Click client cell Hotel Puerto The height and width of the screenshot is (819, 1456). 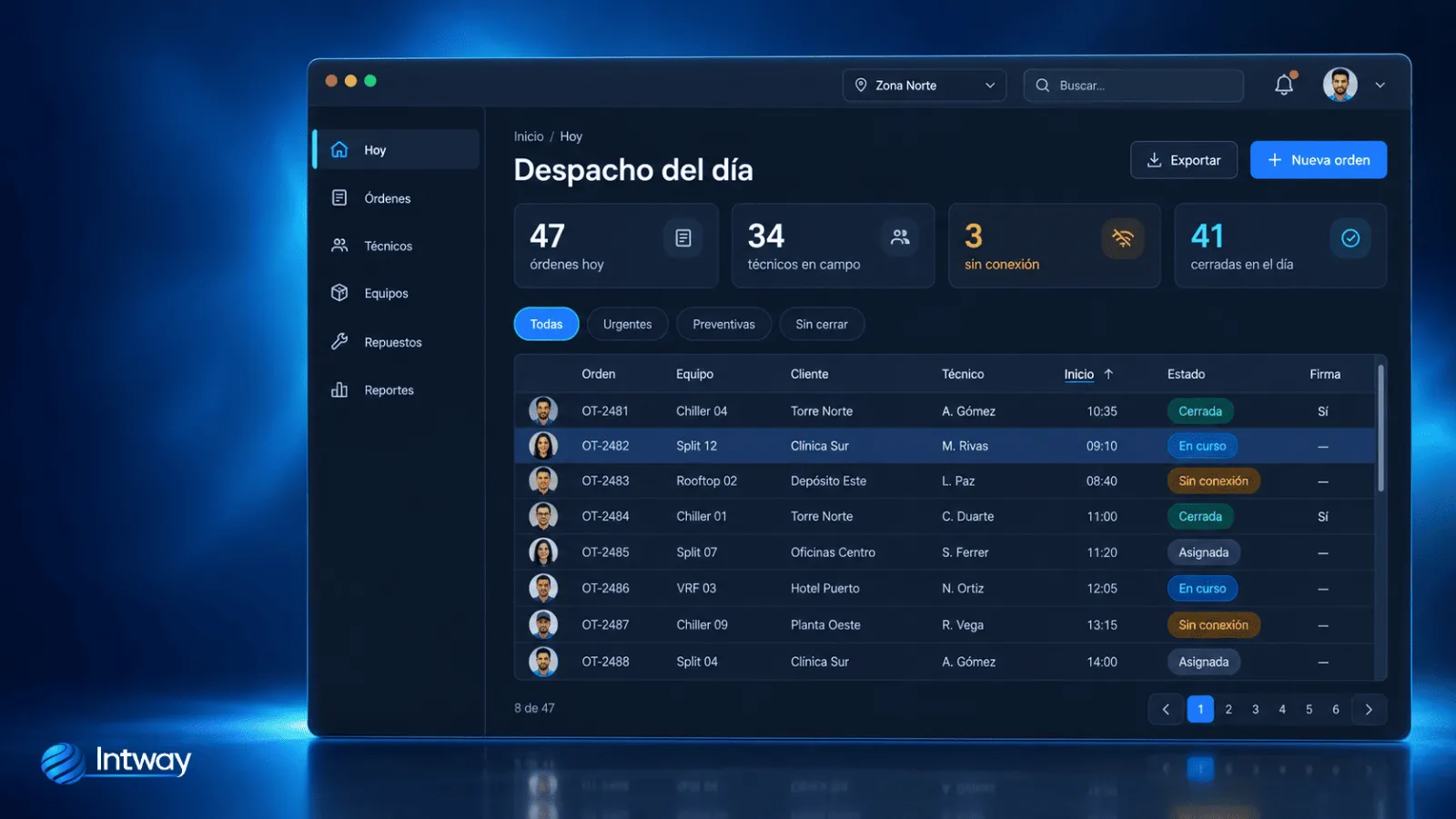824,589
